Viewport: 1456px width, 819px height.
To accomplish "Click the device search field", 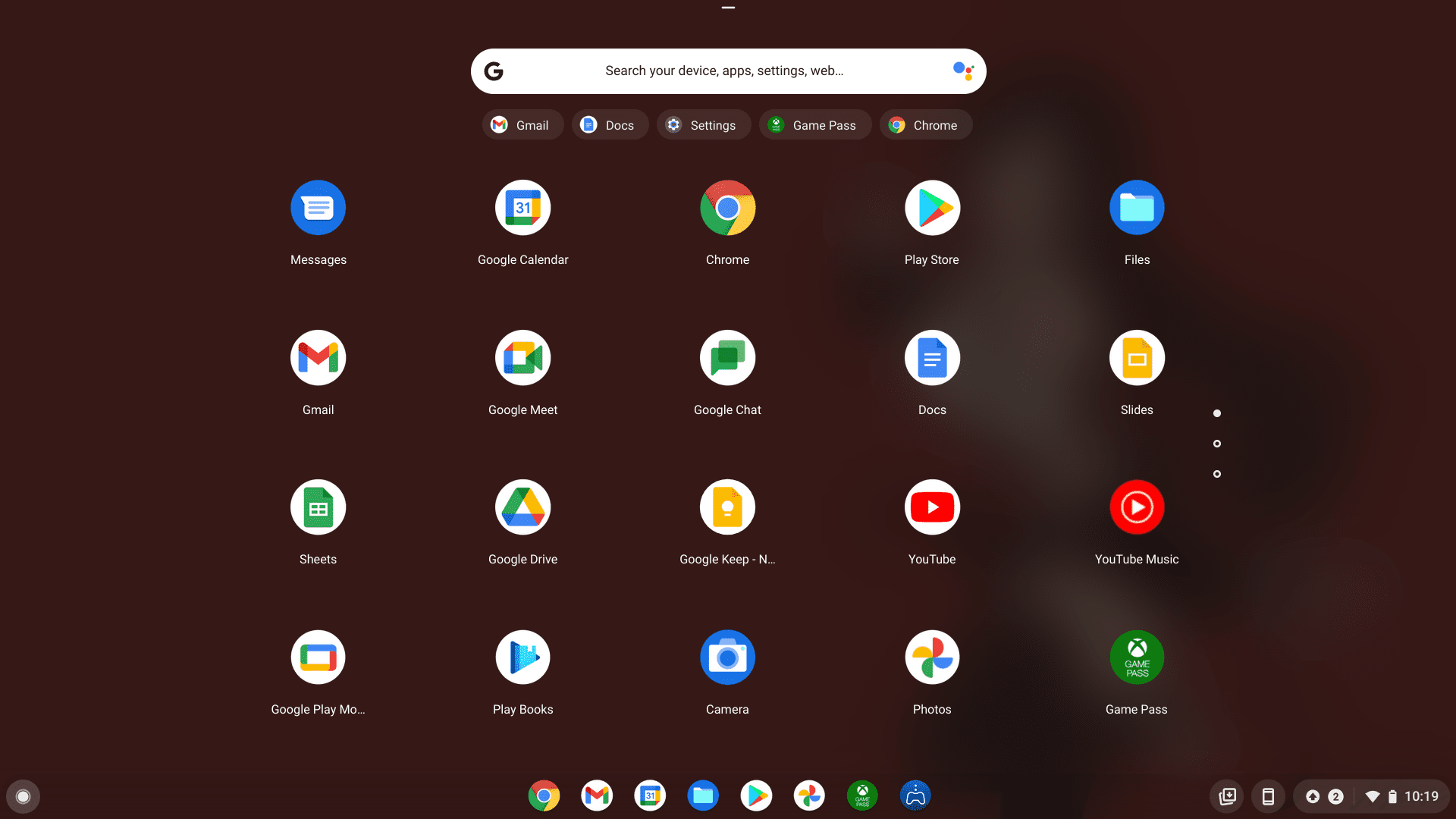I will (x=724, y=71).
